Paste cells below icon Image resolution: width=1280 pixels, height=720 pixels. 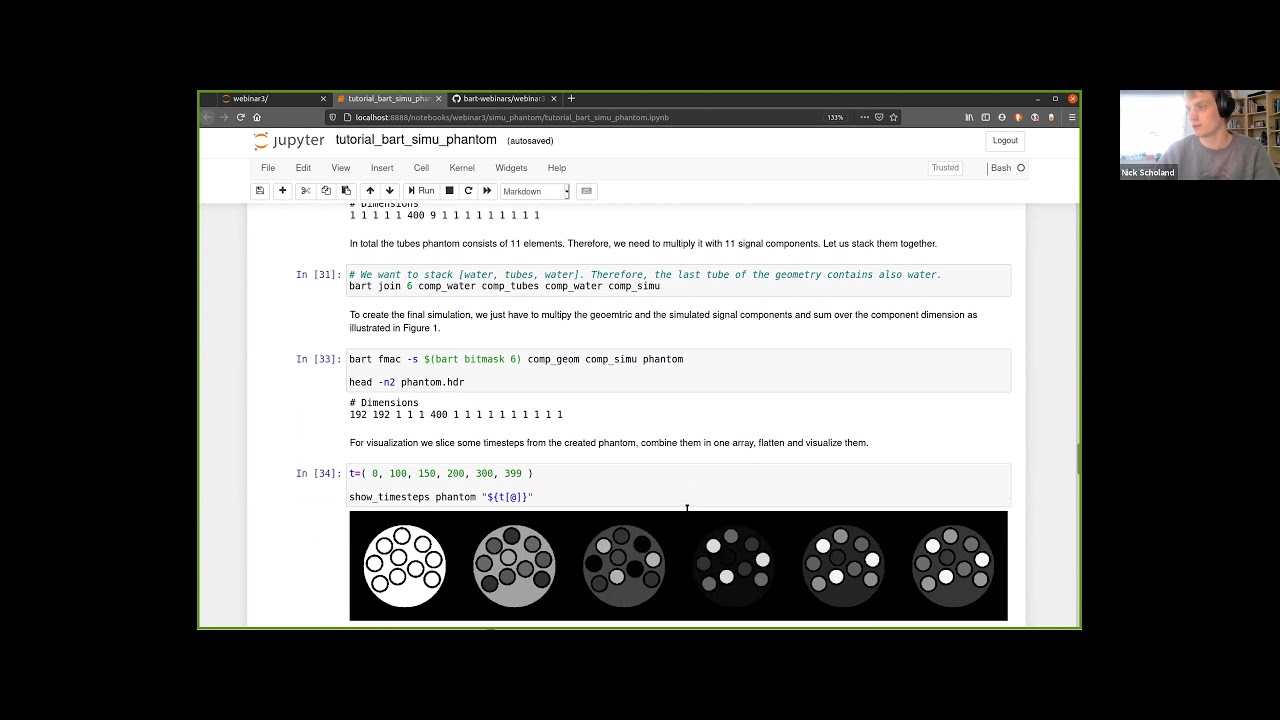(x=346, y=191)
